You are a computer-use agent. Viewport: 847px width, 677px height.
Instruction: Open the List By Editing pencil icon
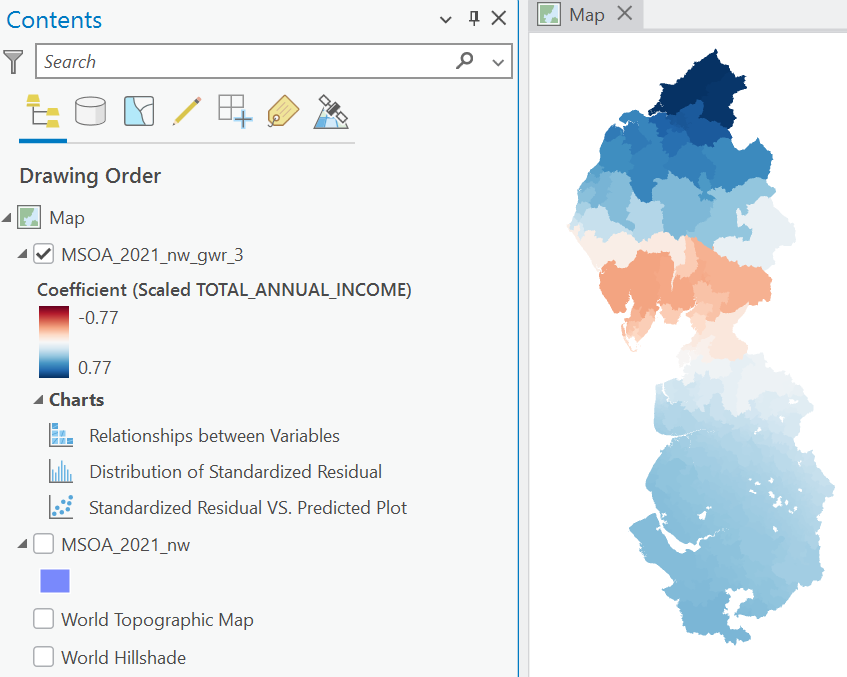point(187,111)
